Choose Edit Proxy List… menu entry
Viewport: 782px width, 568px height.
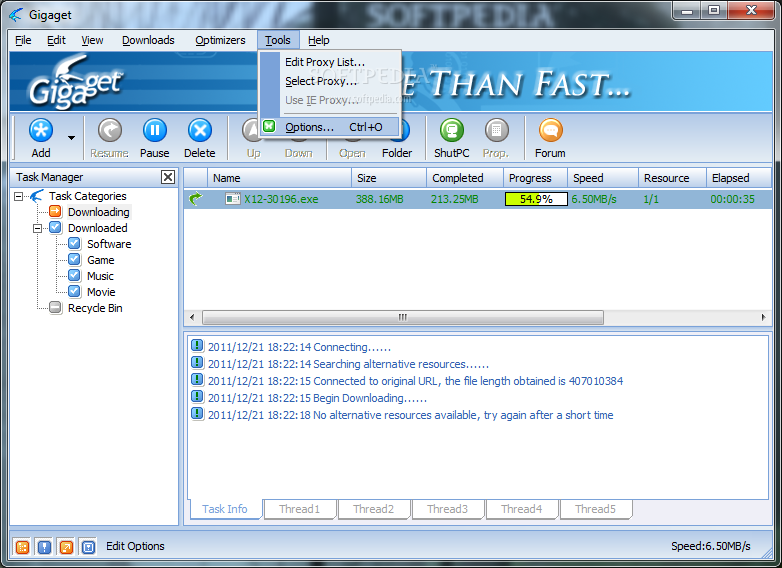(x=325, y=62)
